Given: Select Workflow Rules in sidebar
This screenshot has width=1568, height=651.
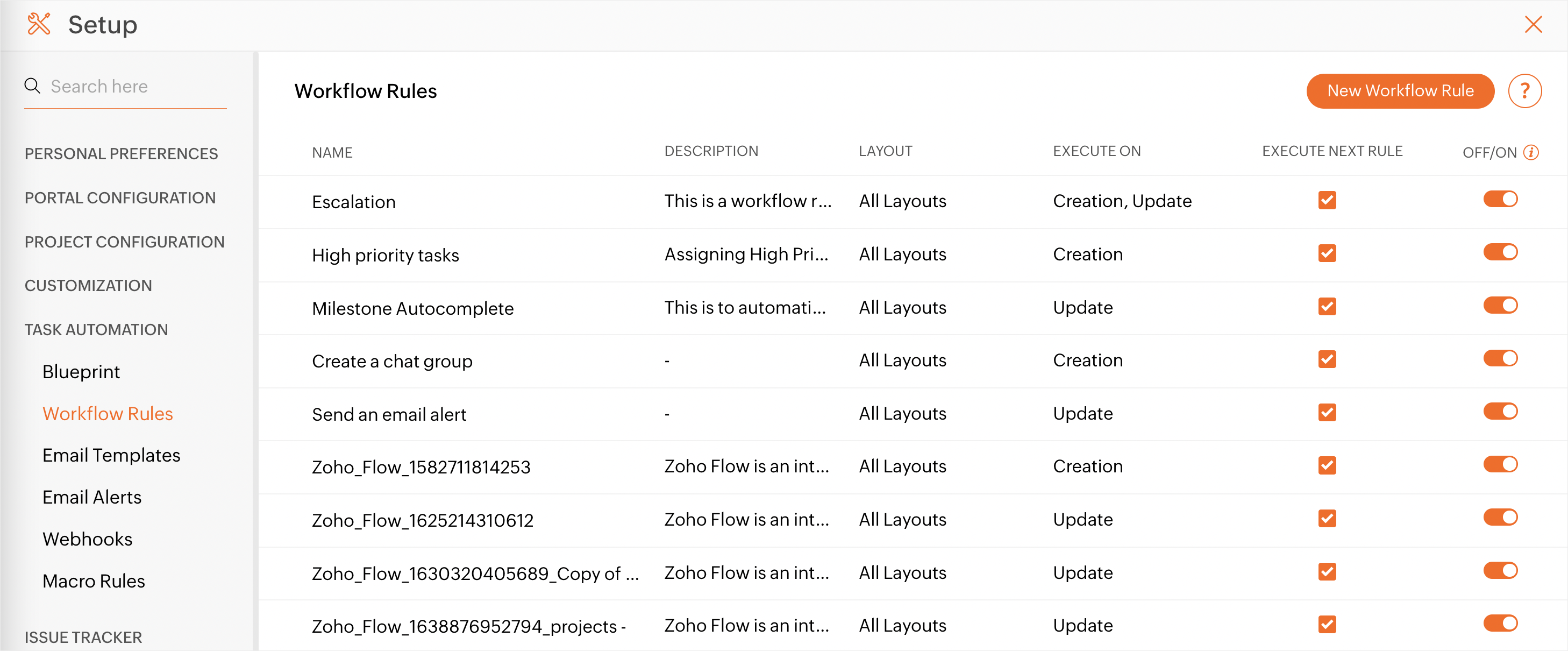Looking at the screenshot, I should point(108,414).
